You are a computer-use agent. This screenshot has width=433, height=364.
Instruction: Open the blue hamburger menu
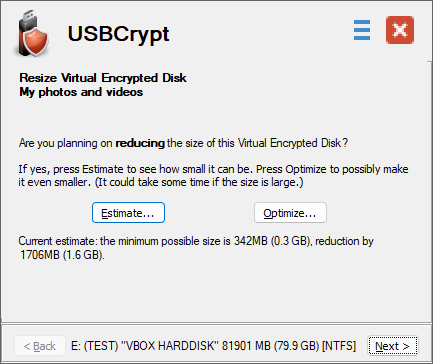click(x=362, y=30)
